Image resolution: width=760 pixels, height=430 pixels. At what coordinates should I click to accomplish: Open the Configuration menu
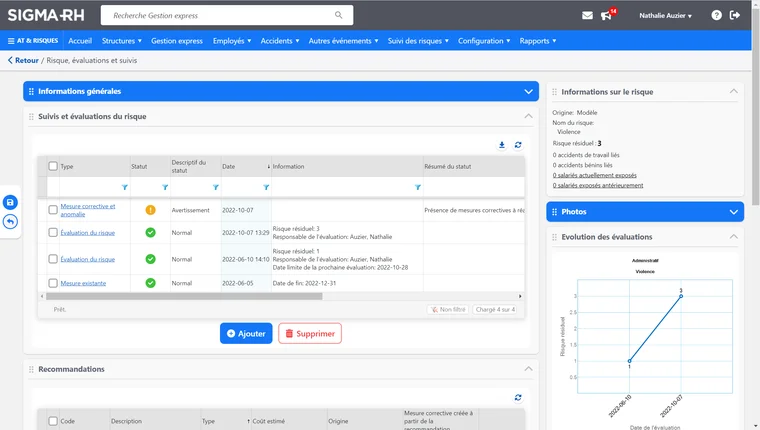click(484, 41)
